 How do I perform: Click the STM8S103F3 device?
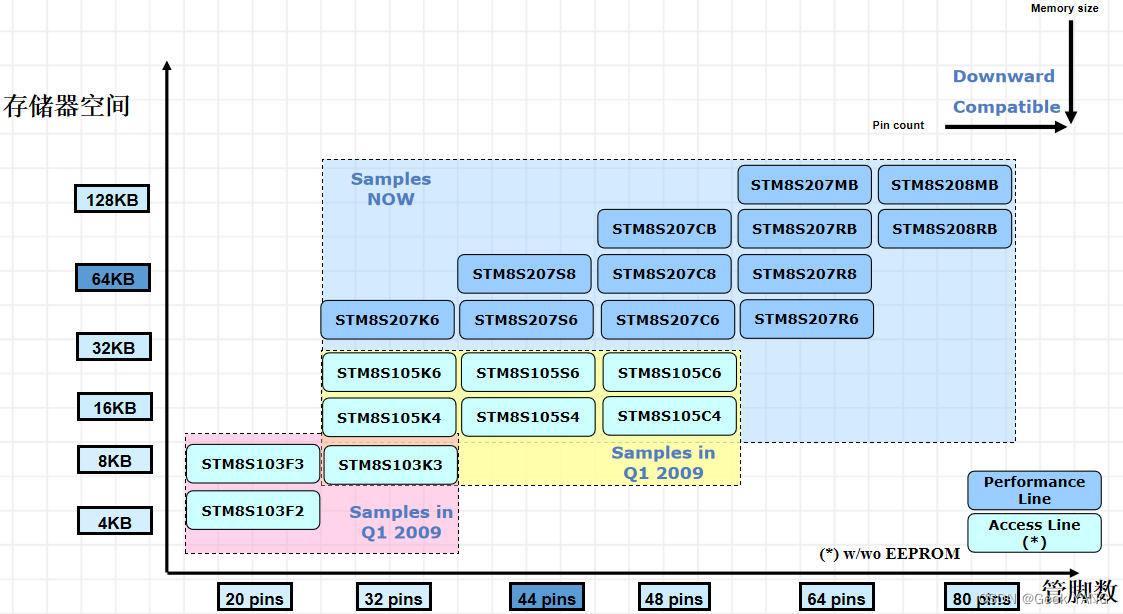252,463
